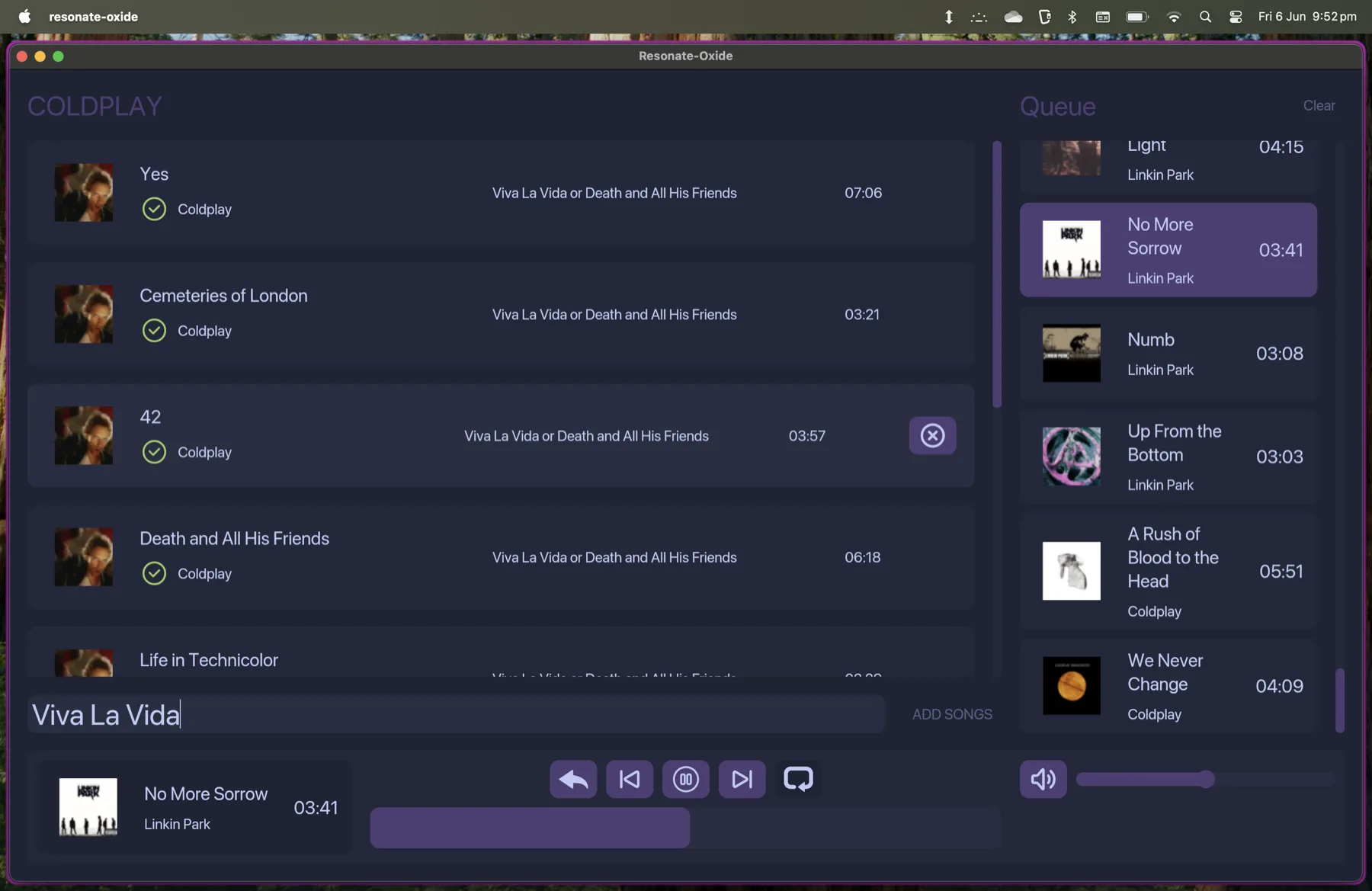Click the back arrow playback button

573,779
